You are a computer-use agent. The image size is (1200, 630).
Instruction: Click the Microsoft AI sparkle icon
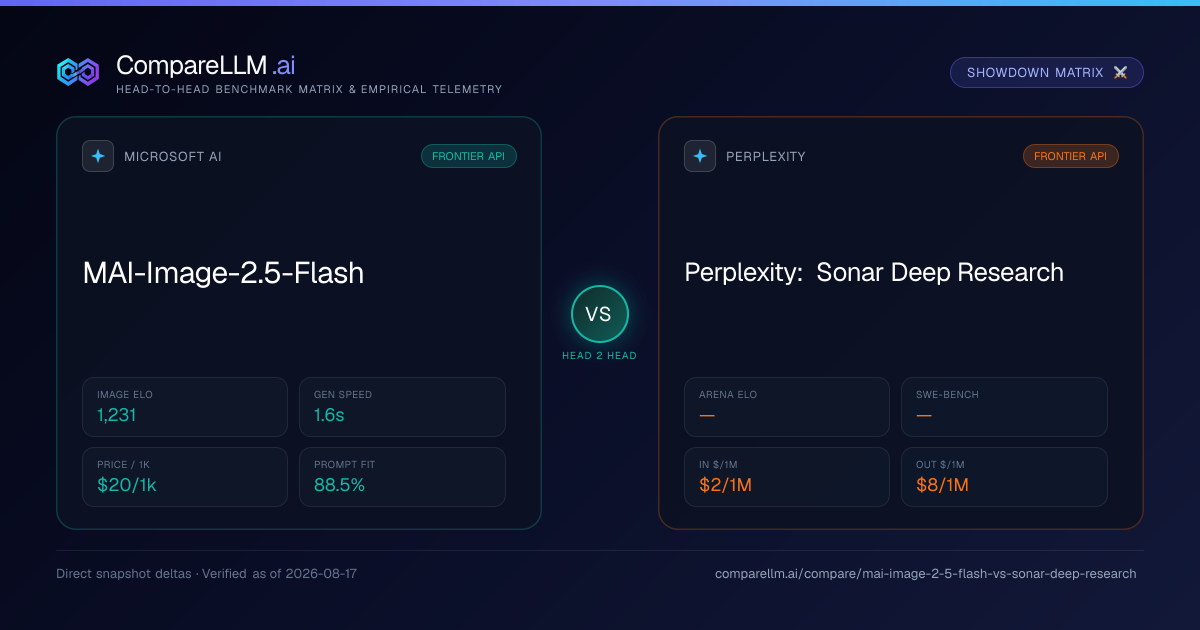(98, 156)
